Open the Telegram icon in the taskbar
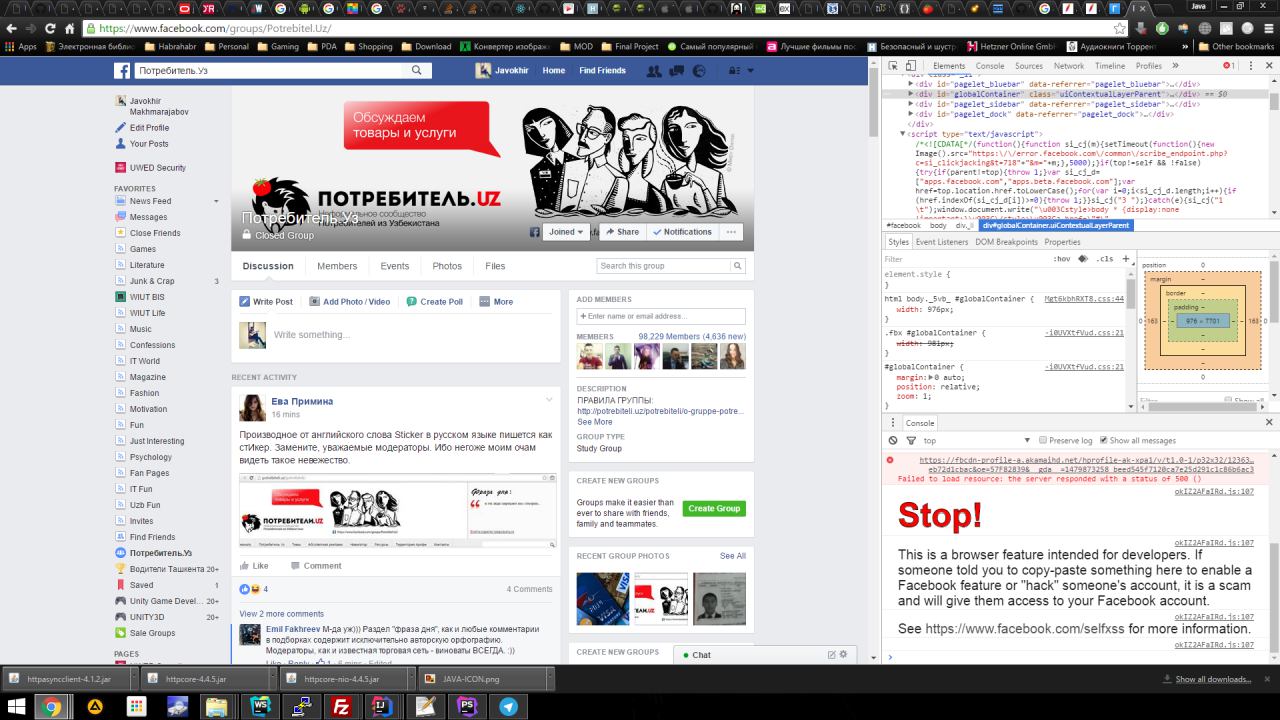 point(508,706)
